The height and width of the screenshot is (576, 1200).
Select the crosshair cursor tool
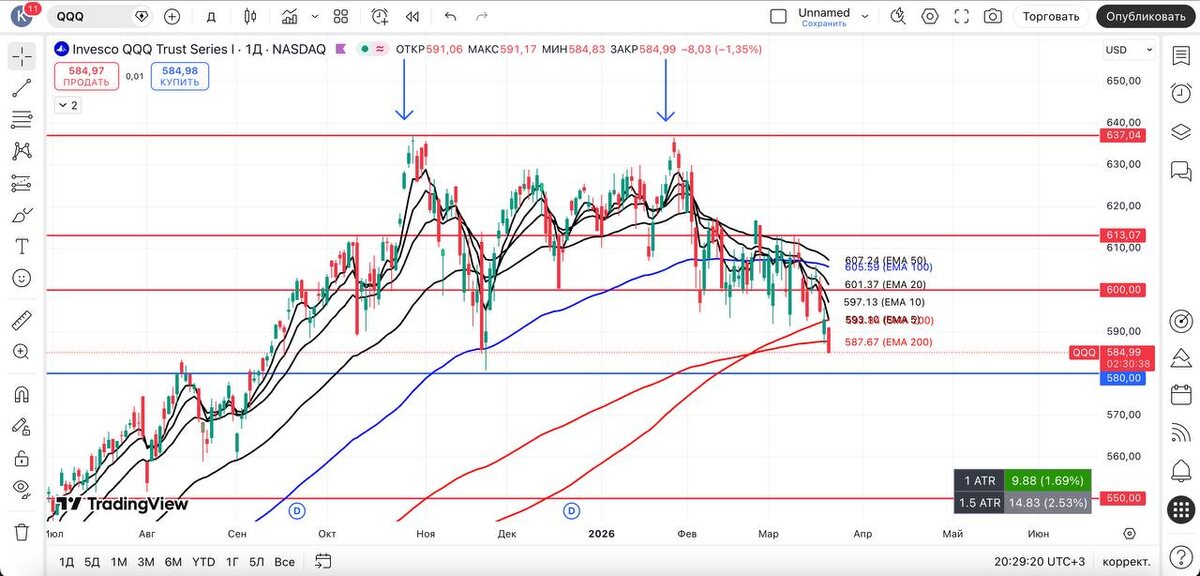[21, 56]
